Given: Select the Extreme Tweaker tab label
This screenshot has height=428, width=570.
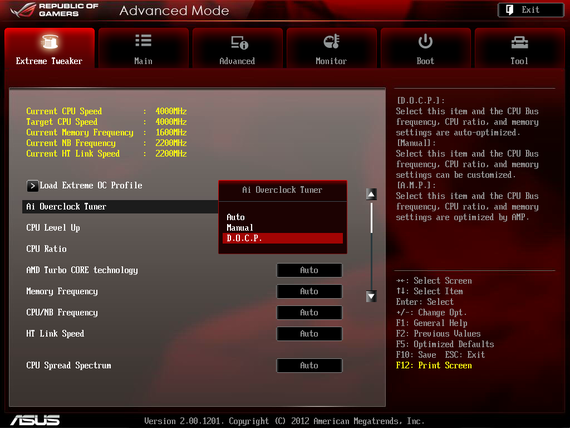Looking at the screenshot, I should 49,61.
